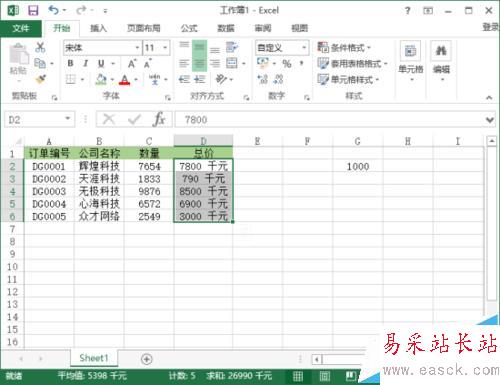Collapse the ribbon with the caret
The image size is (500, 385).
(489, 97)
